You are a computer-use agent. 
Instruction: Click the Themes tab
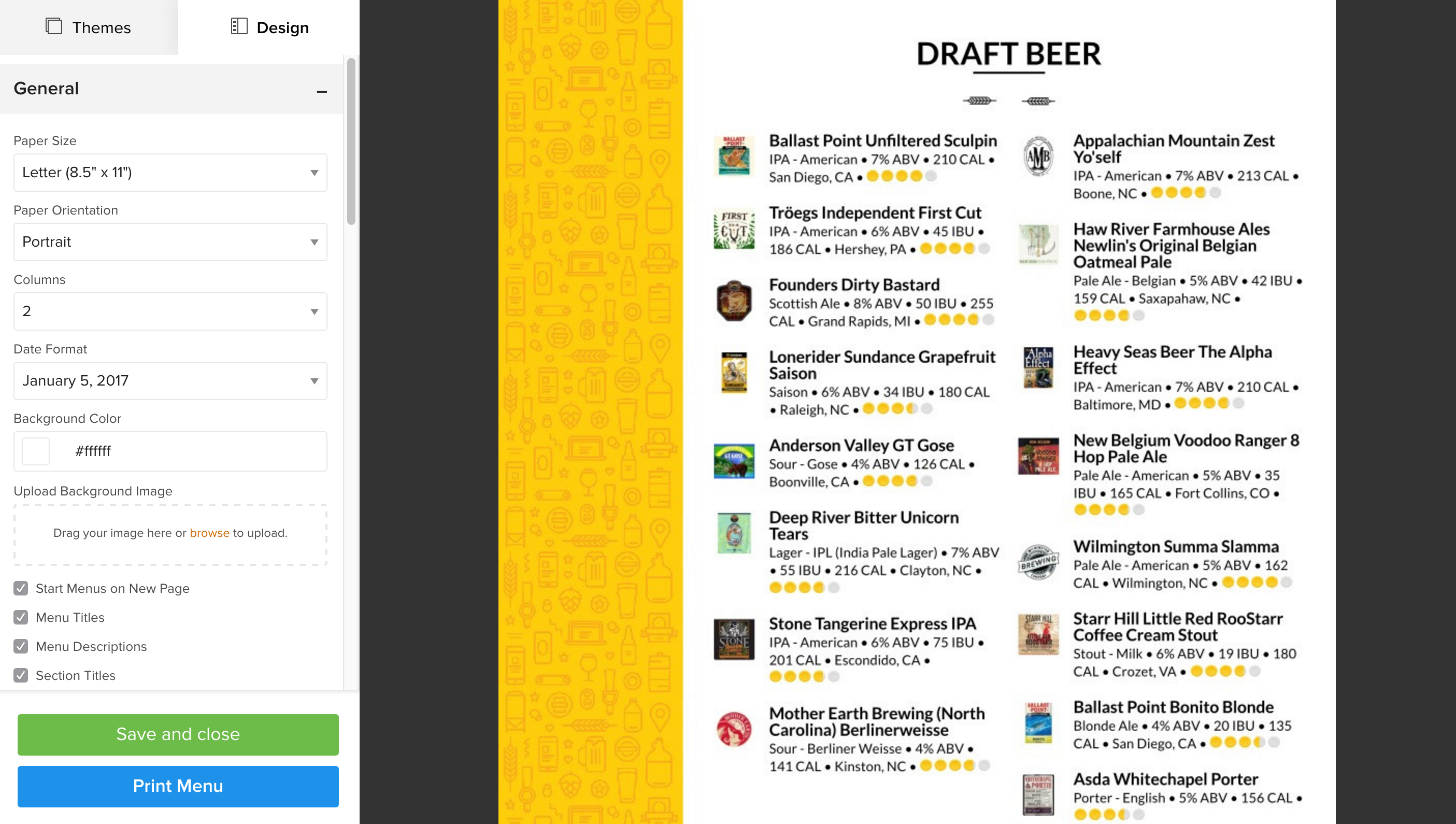pos(89,27)
